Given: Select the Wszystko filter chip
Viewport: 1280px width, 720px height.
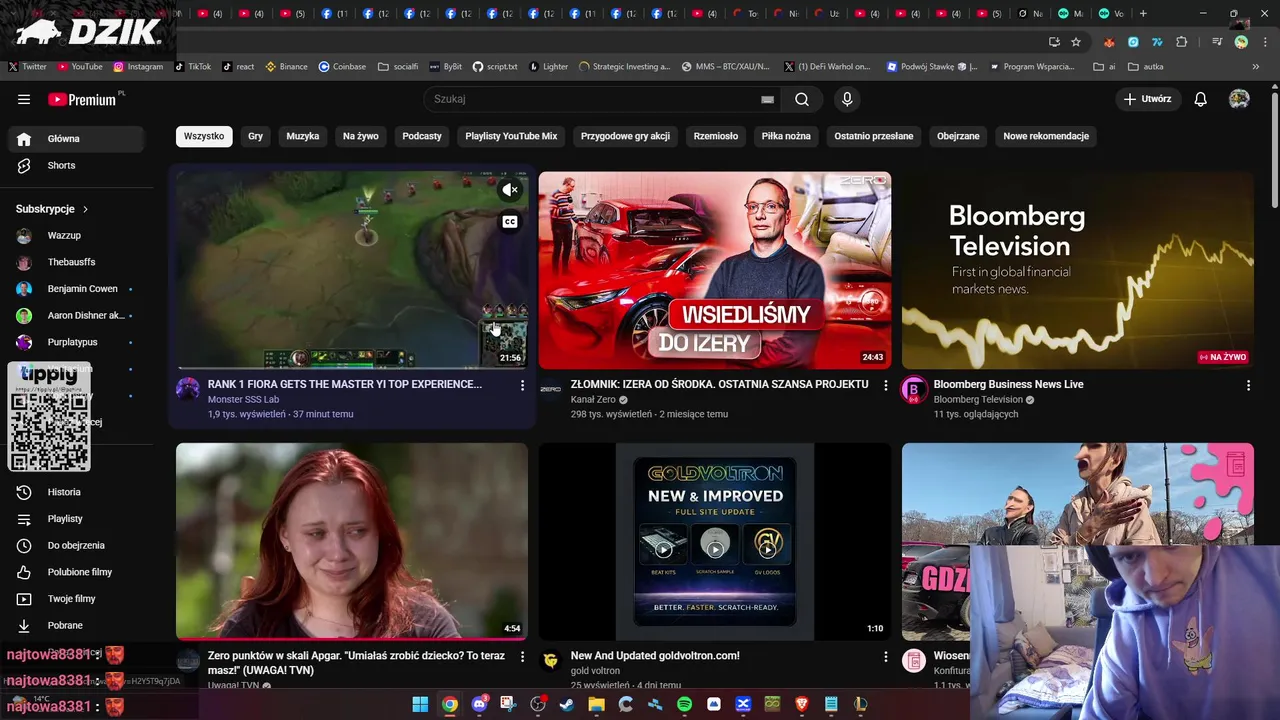Looking at the screenshot, I should pyautogui.click(x=204, y=136).
